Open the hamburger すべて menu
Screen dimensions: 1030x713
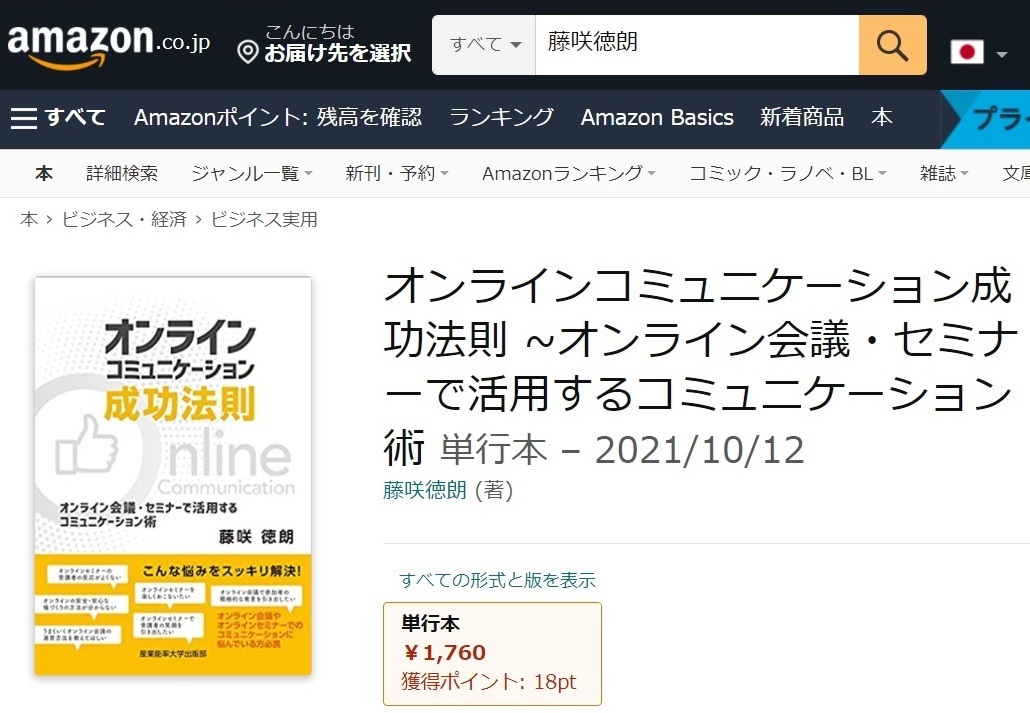point(58,118)
